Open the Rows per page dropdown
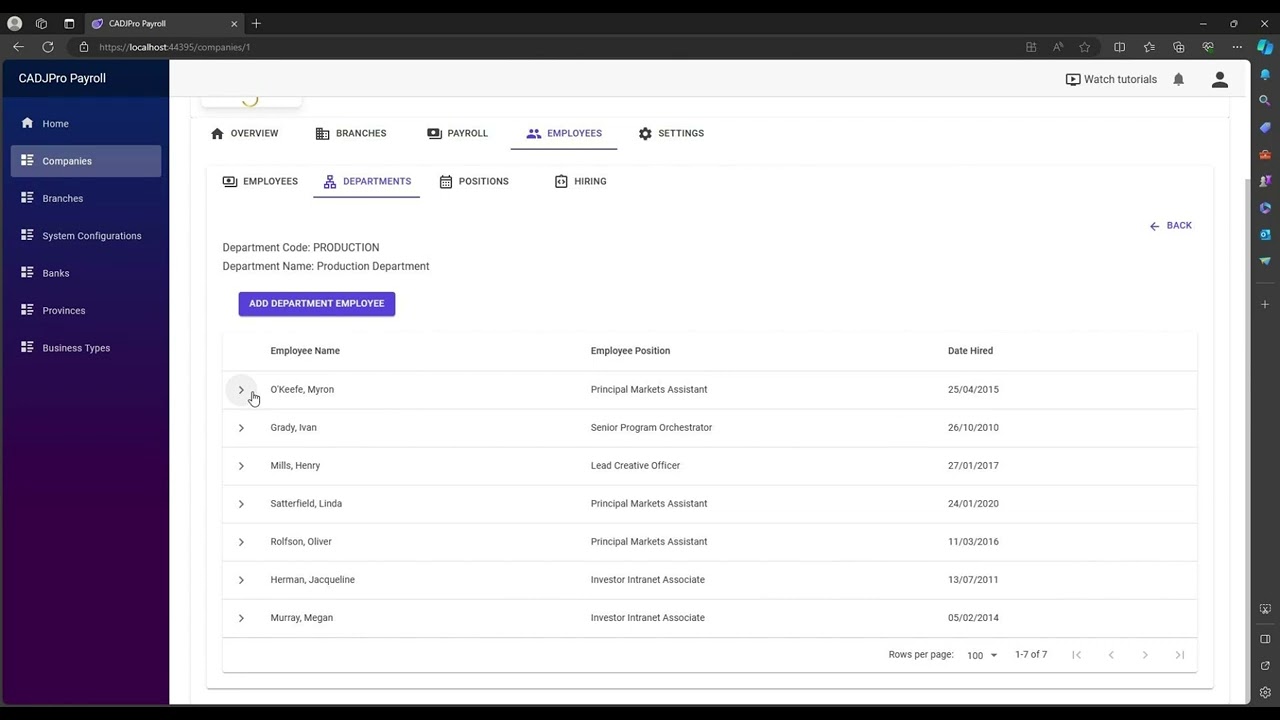This screenshot has height=720, width=1280. [x=982, y=655]
